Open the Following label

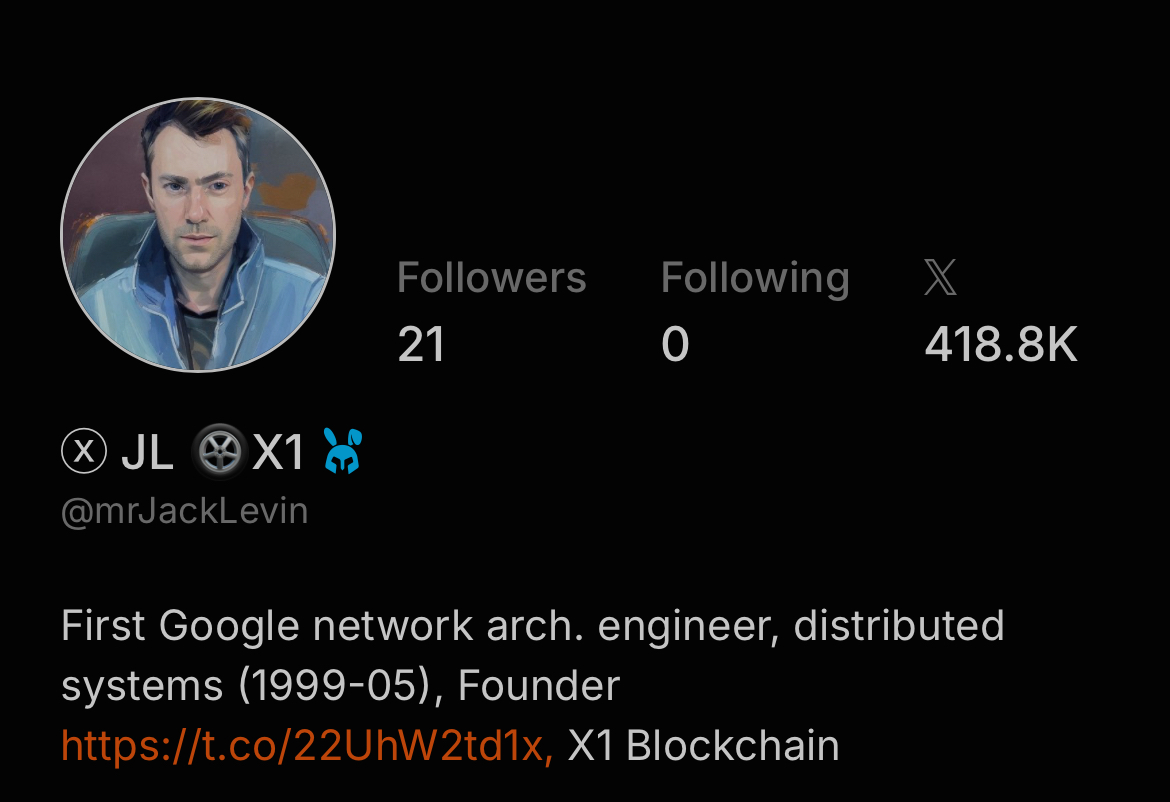[x=755, y=279]
